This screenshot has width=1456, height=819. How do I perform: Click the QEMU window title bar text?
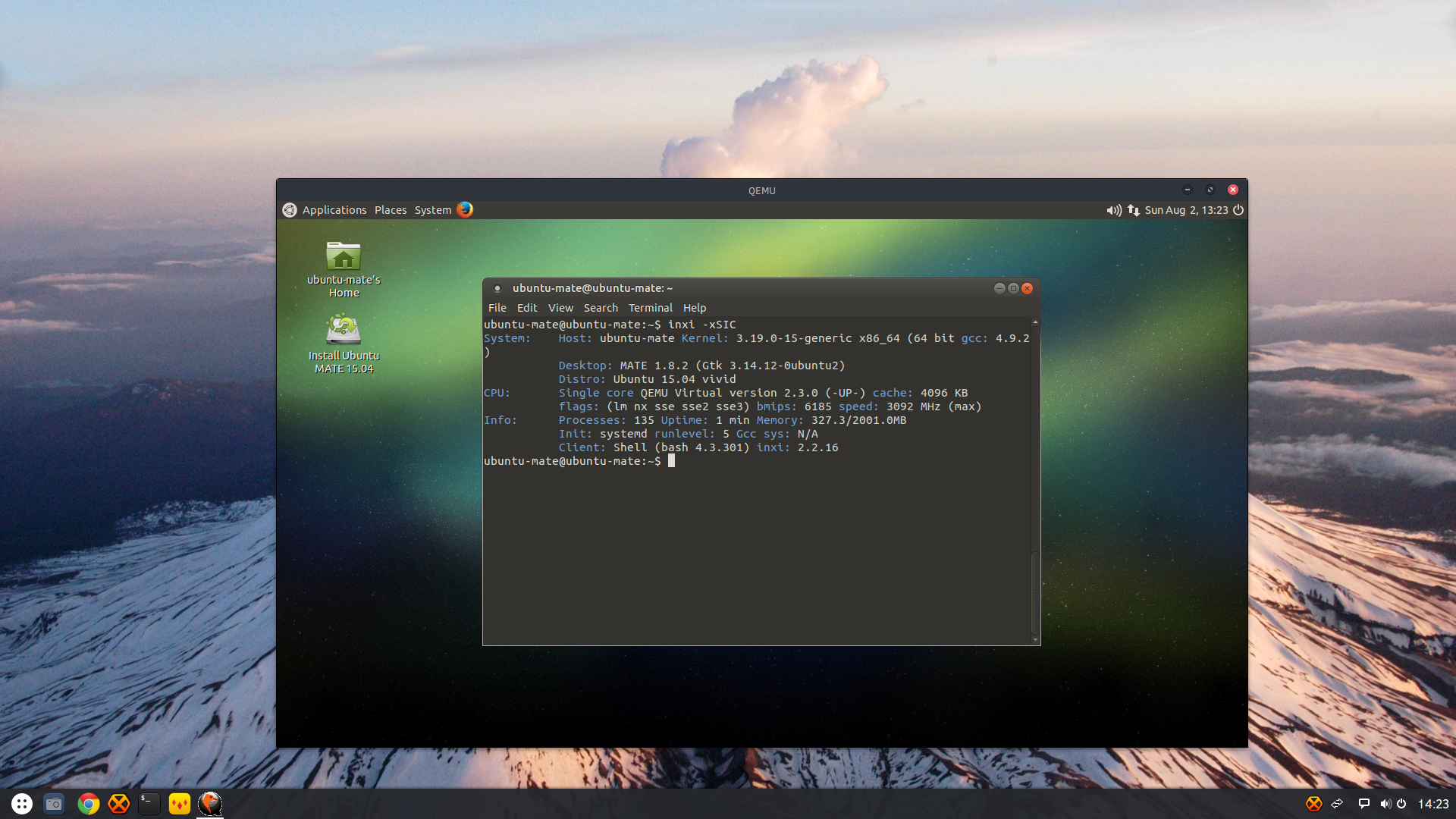(x=762, y=190)
